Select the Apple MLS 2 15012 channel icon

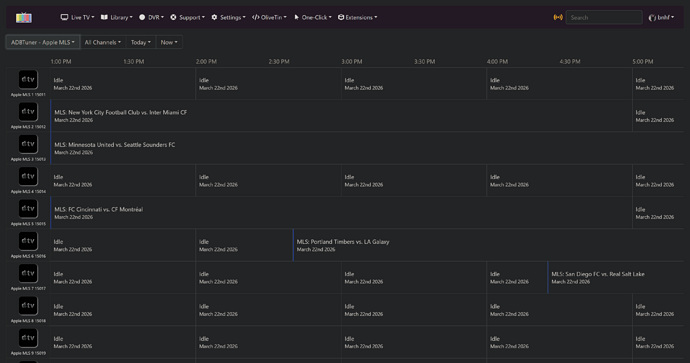tap(28, 112)
